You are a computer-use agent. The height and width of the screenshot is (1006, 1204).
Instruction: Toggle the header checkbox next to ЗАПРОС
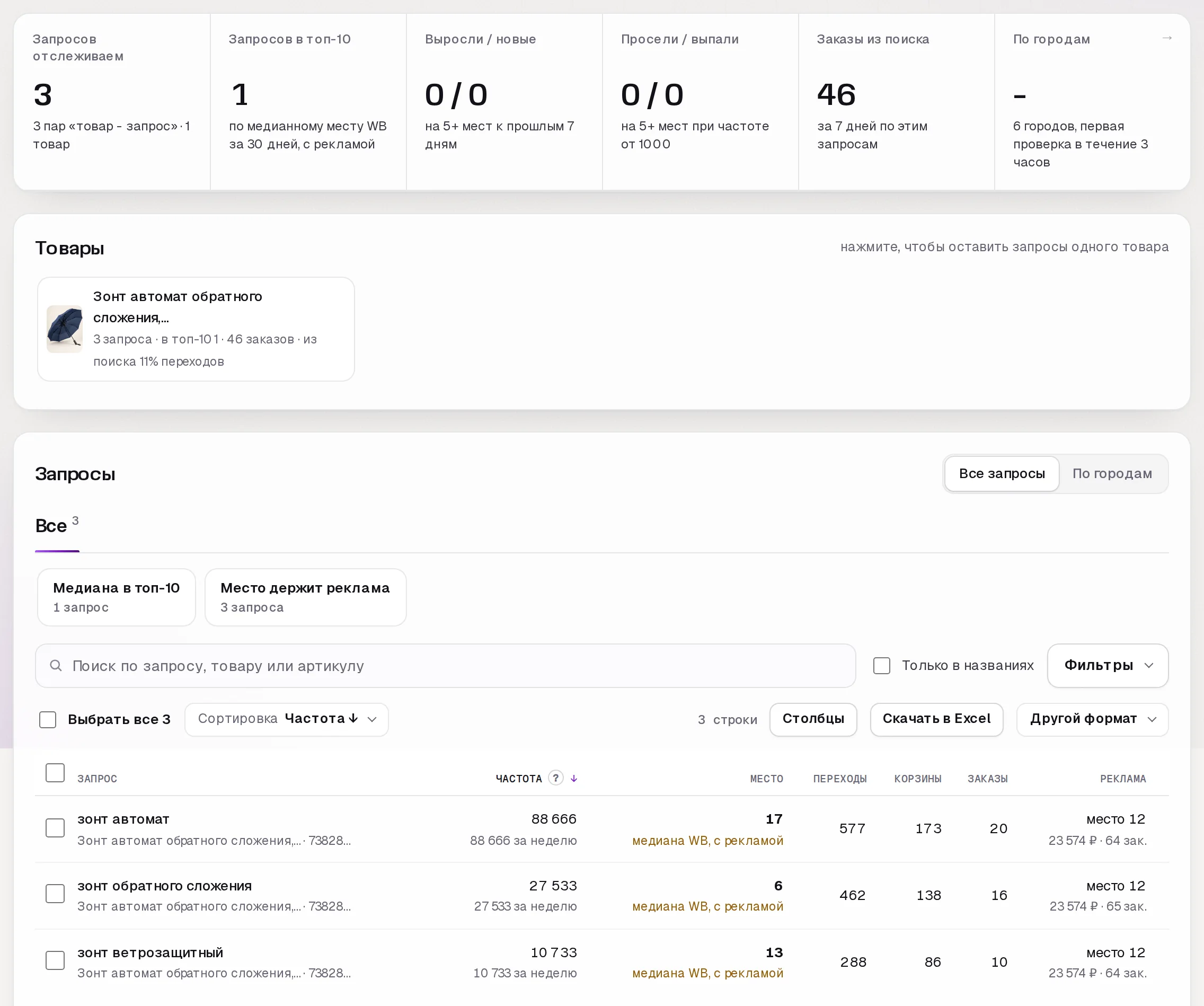(x=55, y=773)
